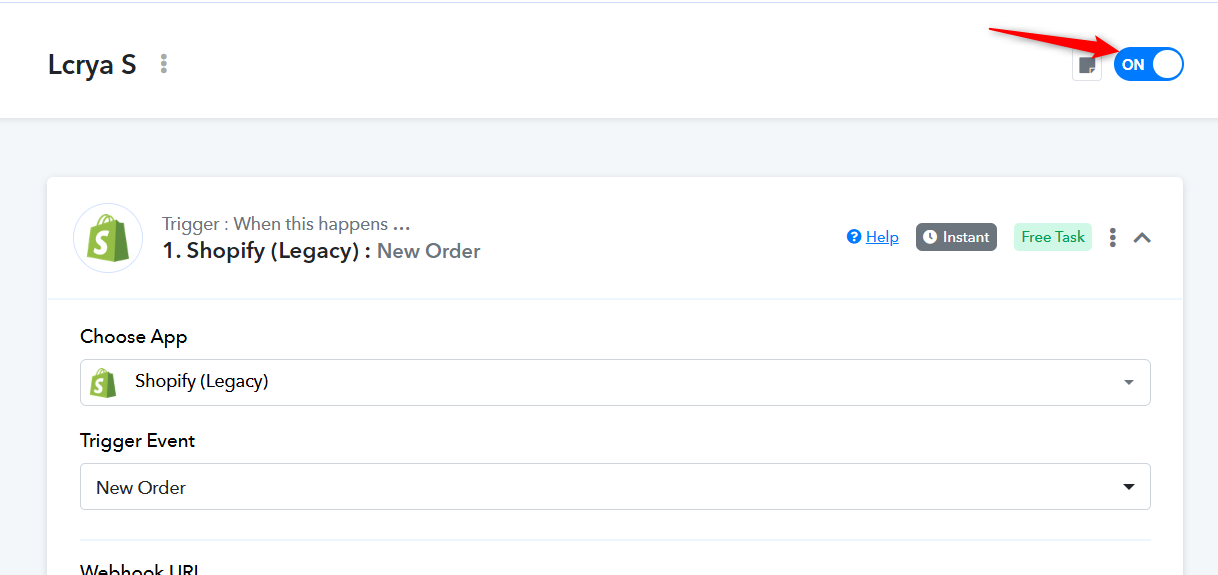Open the workflow notes icon
The height and width of the screenshot is (575, 1218).
(x=1086, y=66)
